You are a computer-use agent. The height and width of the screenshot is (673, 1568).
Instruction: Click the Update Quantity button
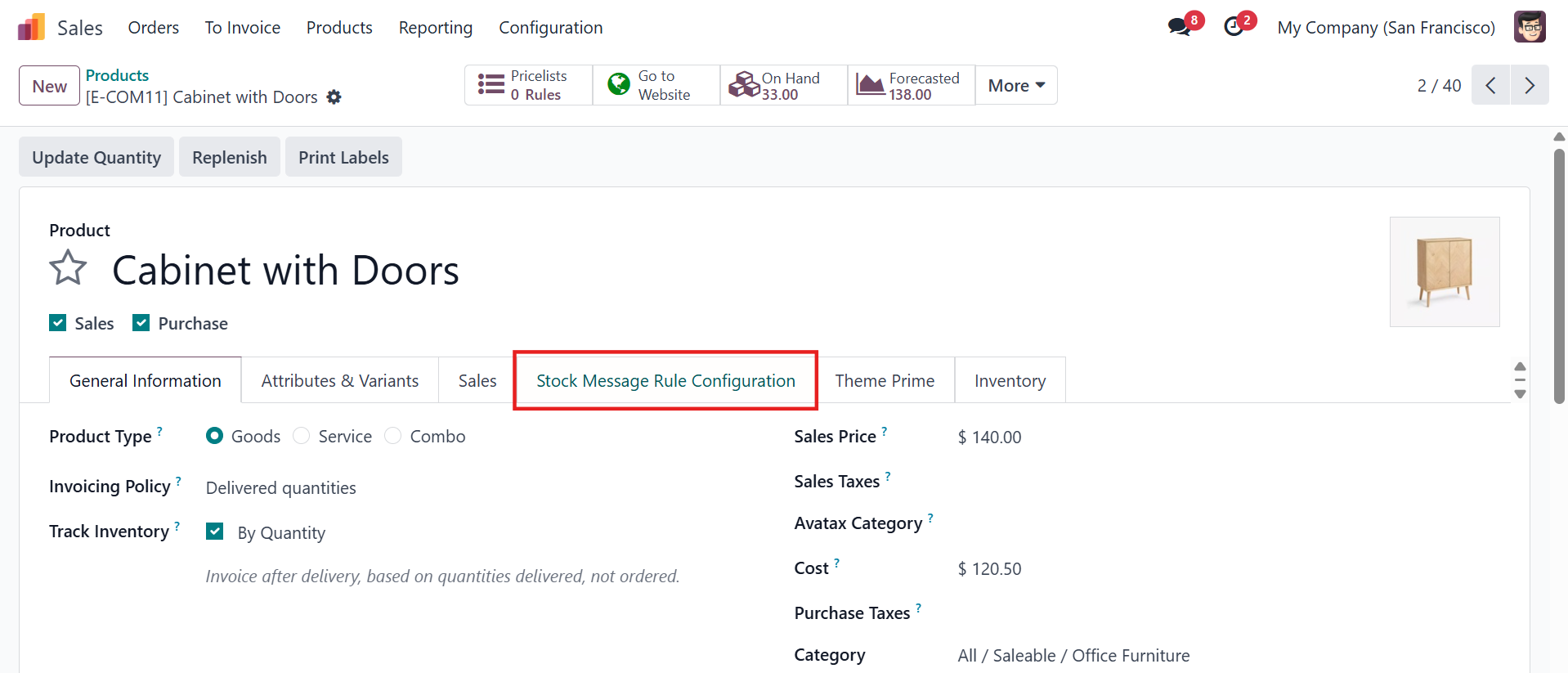(x=96, y=157)
